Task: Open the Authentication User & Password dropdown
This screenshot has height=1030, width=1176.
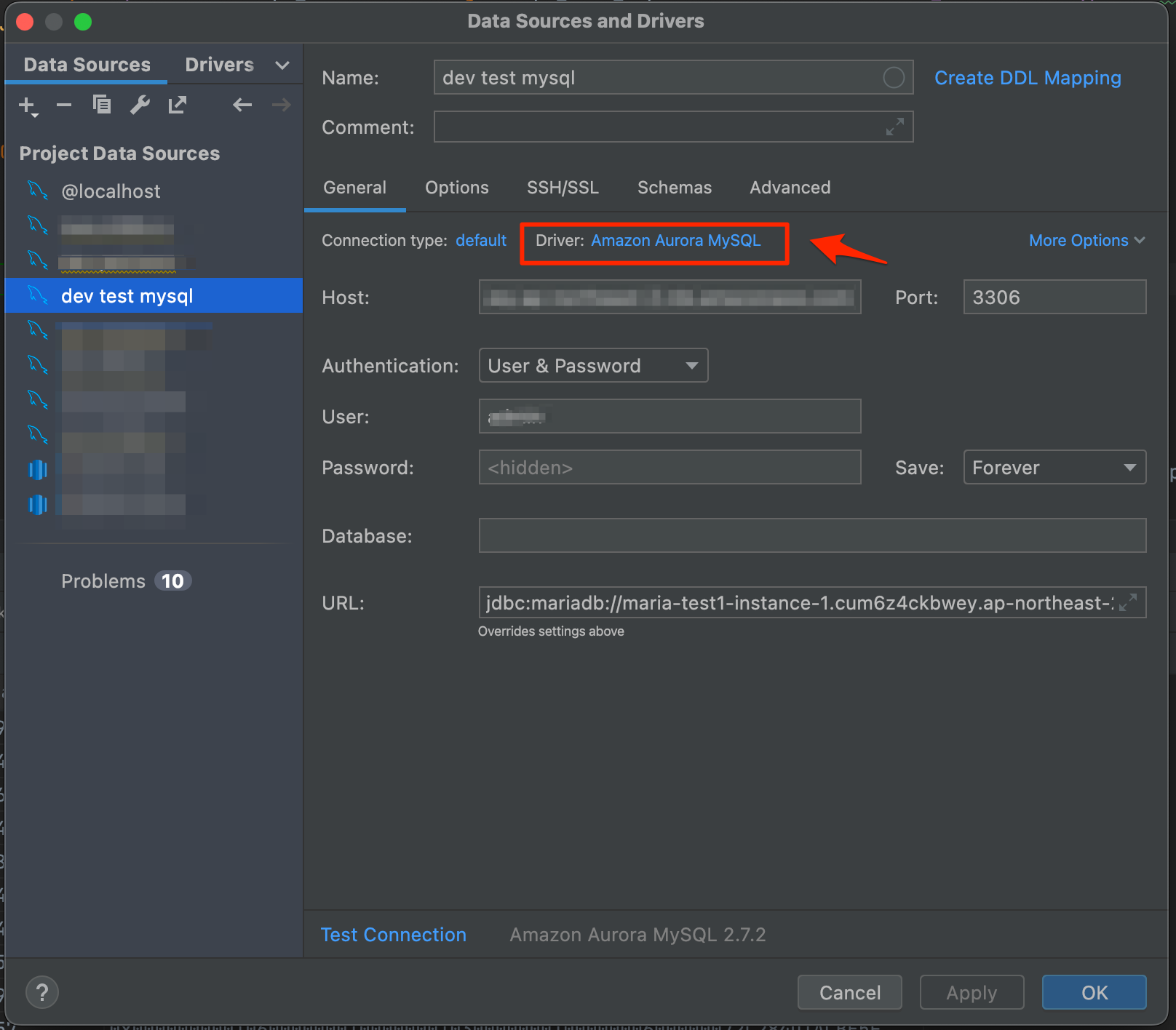Action: 594,365
